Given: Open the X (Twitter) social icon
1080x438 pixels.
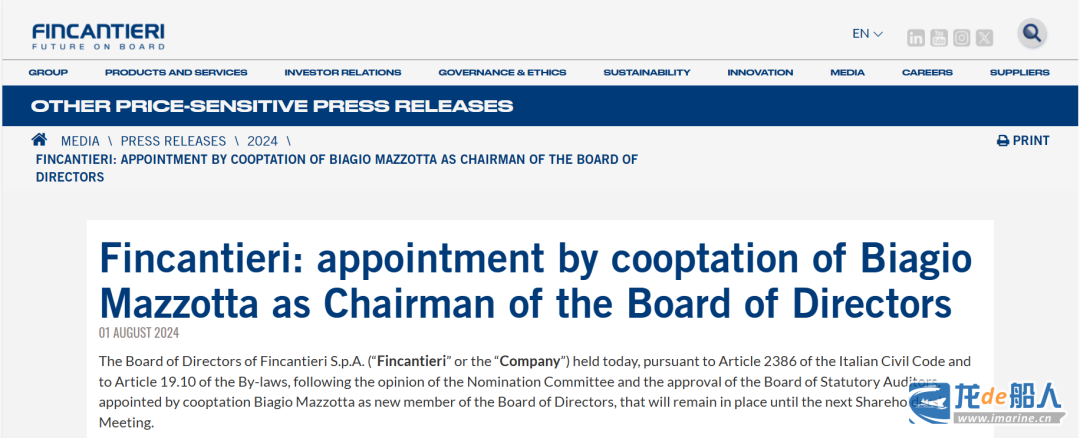Looking at the screenshot, I should 985,38.
